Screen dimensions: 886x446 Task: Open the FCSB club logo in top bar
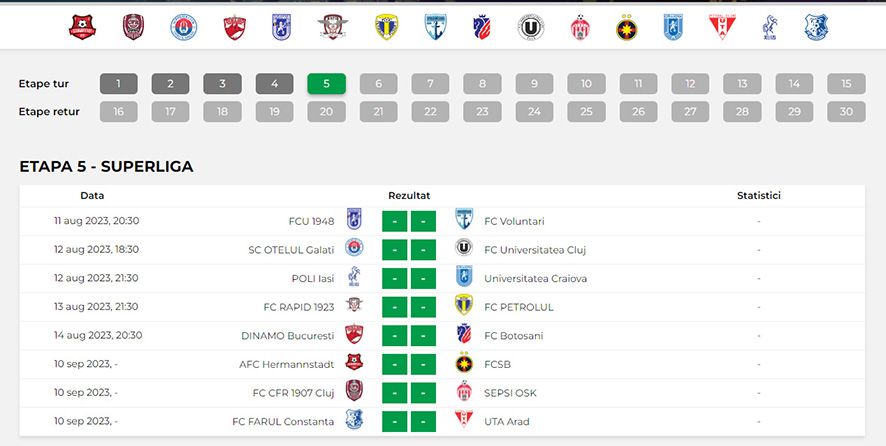point(627,27)
